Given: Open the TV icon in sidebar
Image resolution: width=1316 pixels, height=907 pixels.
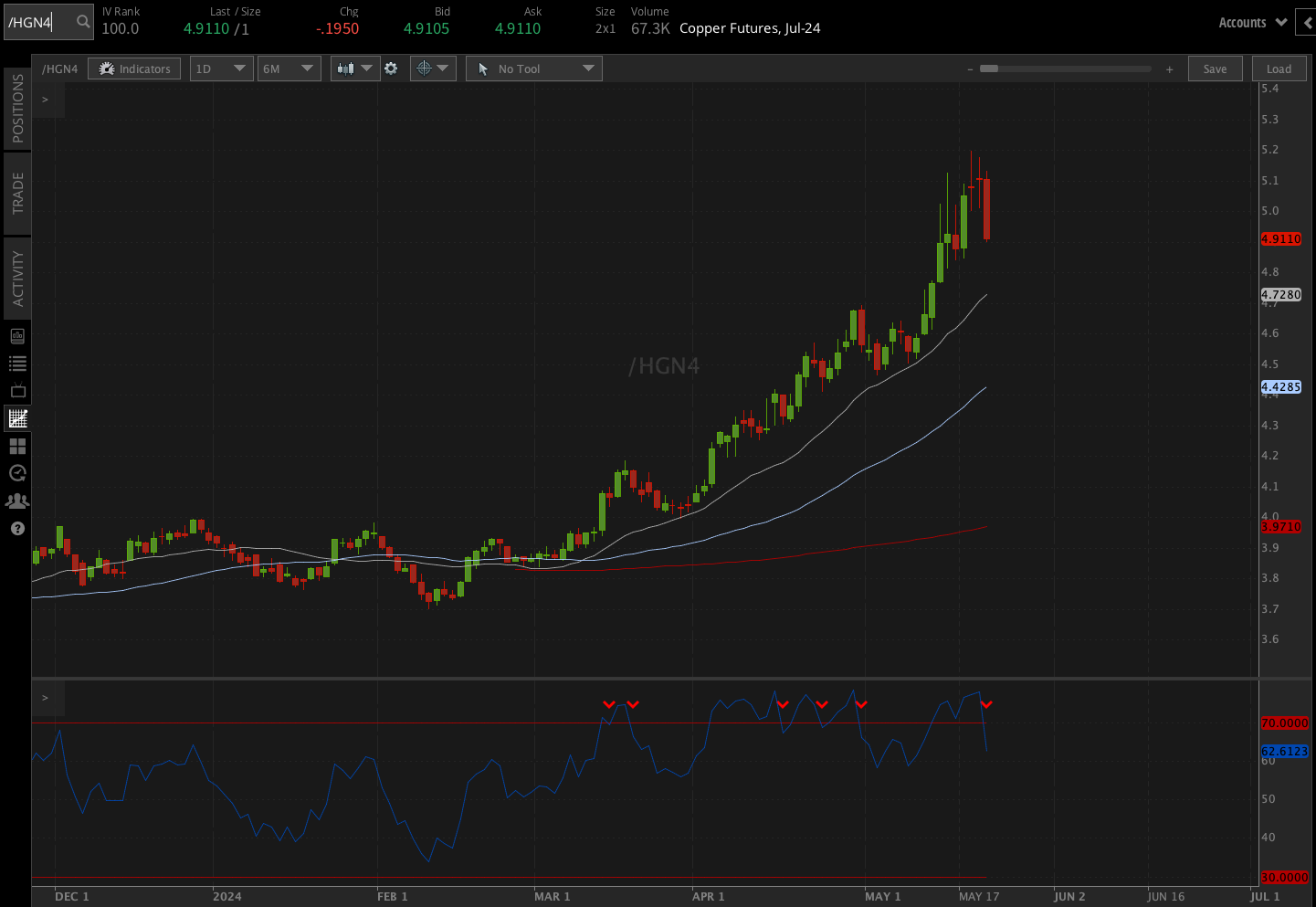Looking at the screenshot, I should [x=17, y=391].
